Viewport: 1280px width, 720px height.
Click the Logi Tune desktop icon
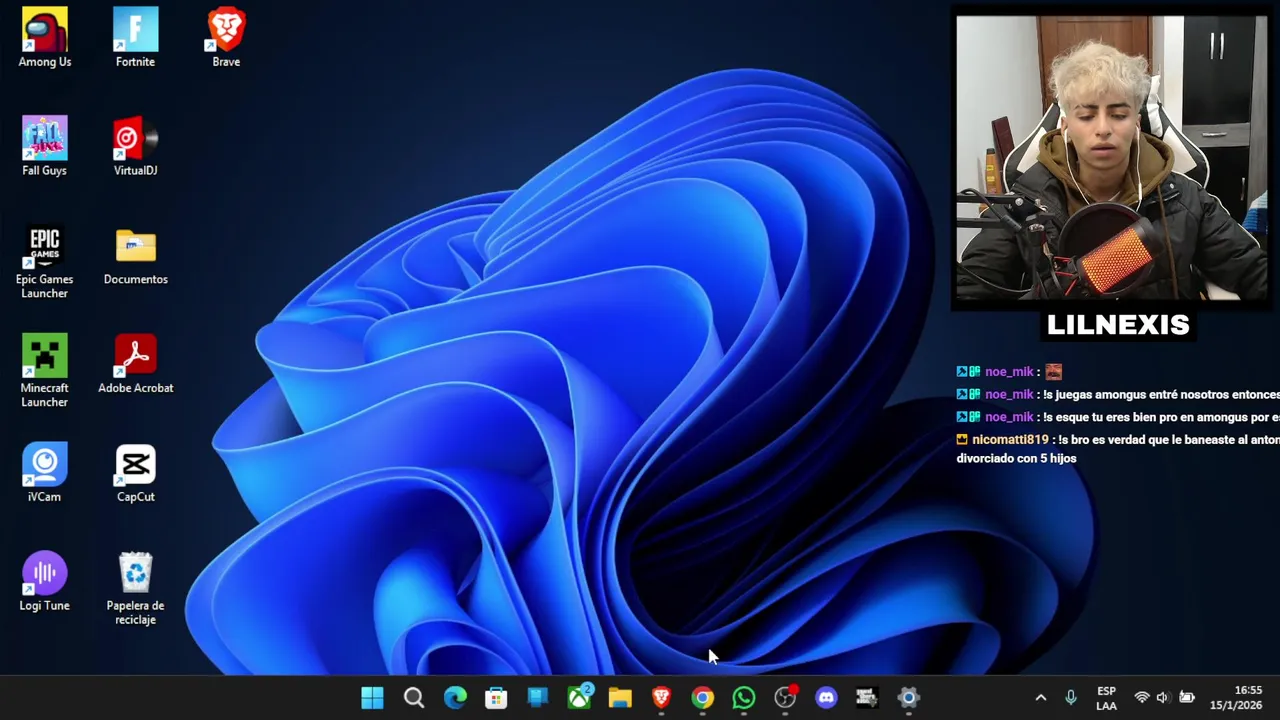click(x=45, y=582)
